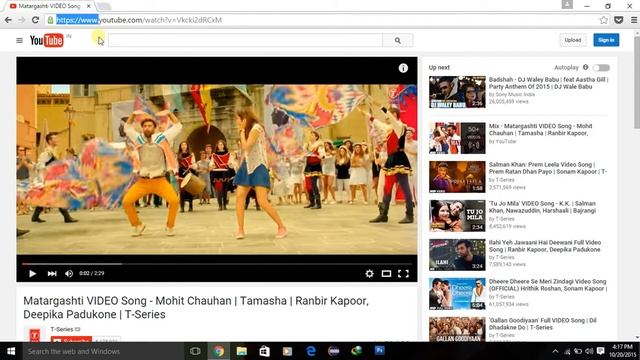Viewport: 640px width, 360px height.
Task: Open the Windows Start menu
Action: 11,351
